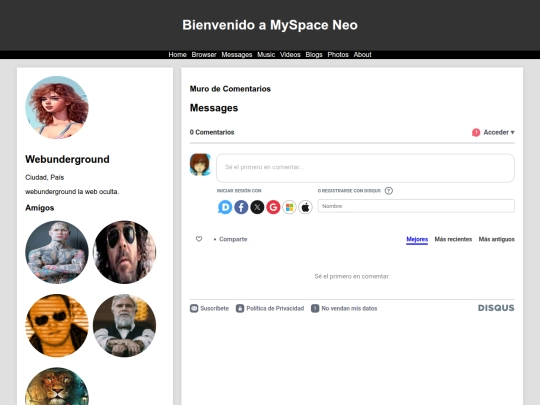The width and height of the screenshot is (540, 405).
Task: Open Messages in the navigation bar
Action: point(237,54)
